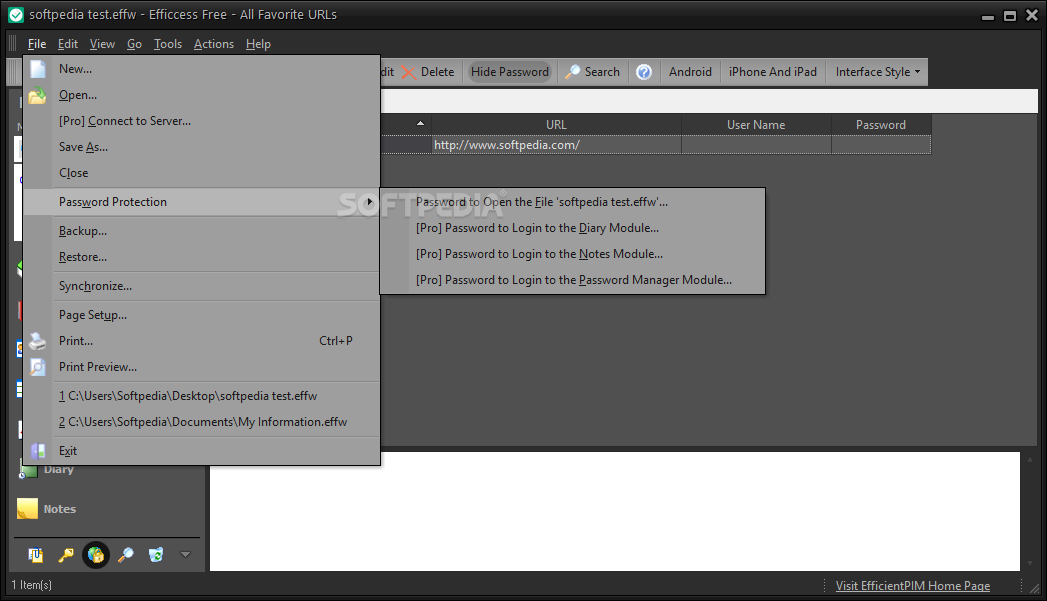
Task: Click the Delete toolbar button
Action: pos(427,72)
